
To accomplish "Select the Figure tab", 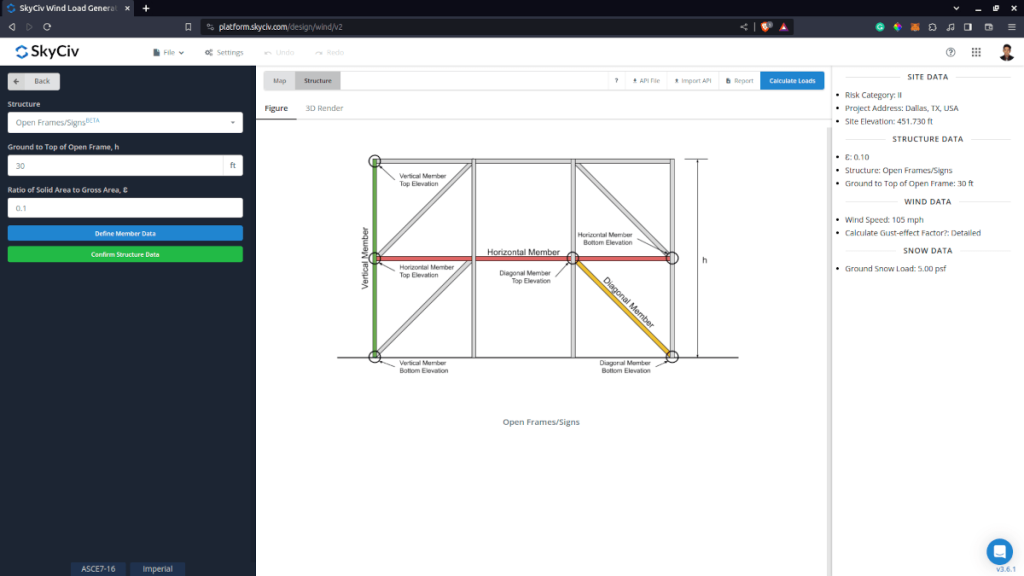I will 277,108.
